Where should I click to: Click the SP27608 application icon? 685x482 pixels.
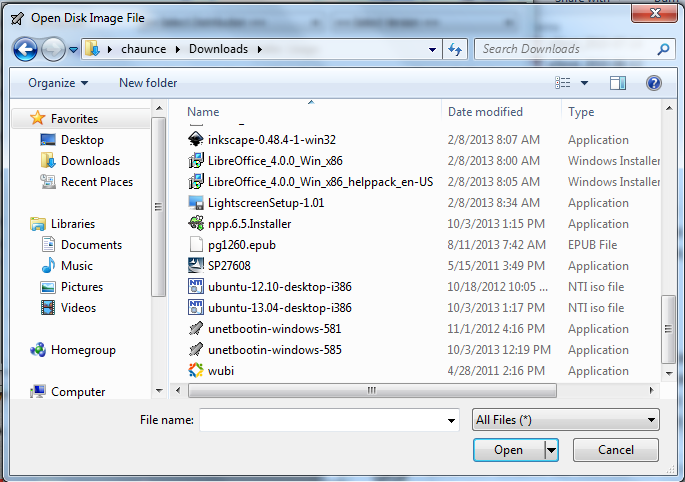click(x=196, y=265)
